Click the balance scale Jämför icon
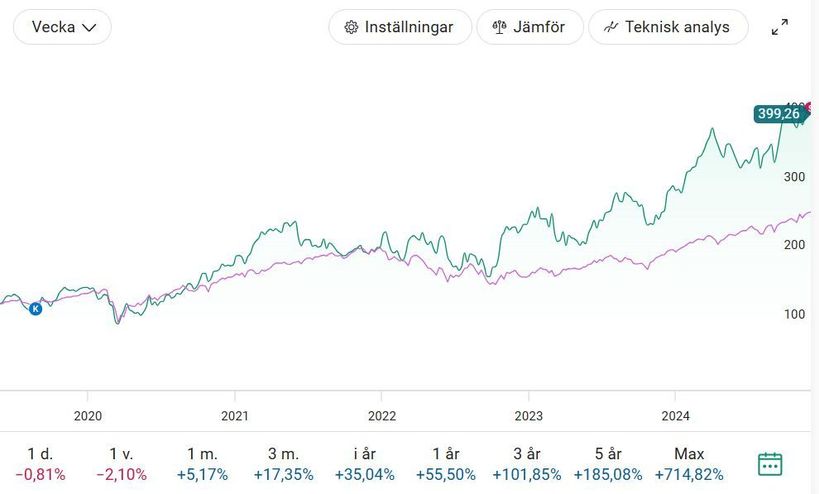The height and width of the screenshot is (494, 819). pyautogui.click(x=499, y=27)
